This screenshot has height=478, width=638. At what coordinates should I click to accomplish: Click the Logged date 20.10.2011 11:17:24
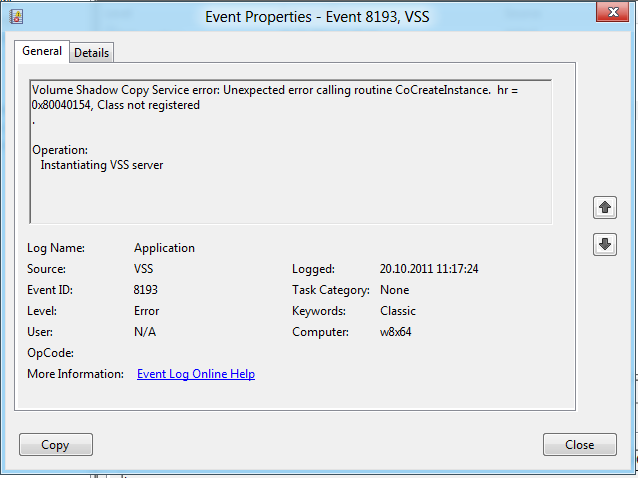(429, 269)
